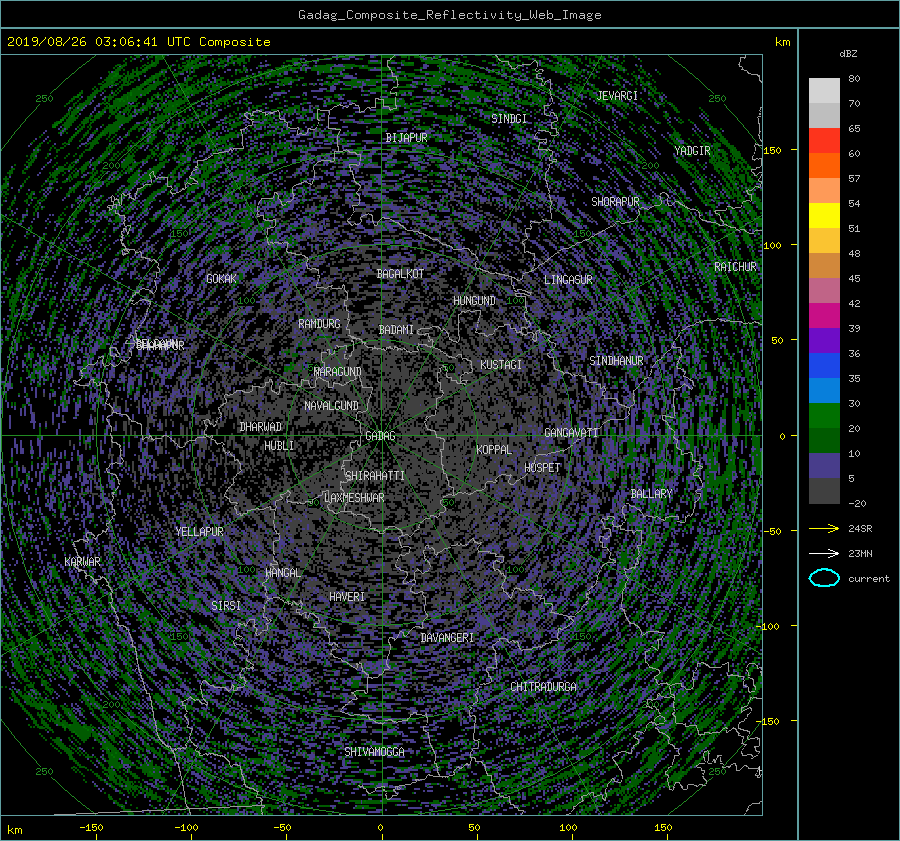Click the BAGALKOT city label
This screenshot has width=900, height=841.
(x=400, y=274)
